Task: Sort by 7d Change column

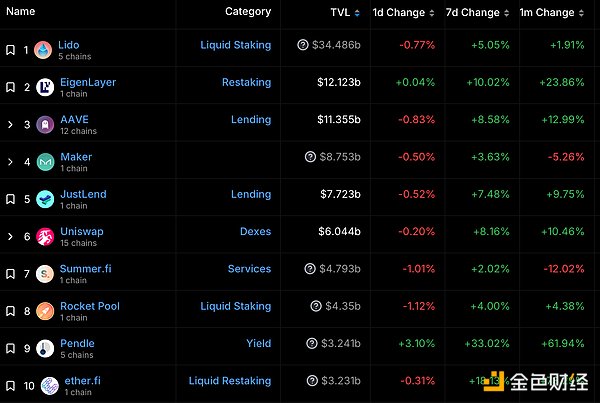Action: pyautogui.click(x=475, y=13)
